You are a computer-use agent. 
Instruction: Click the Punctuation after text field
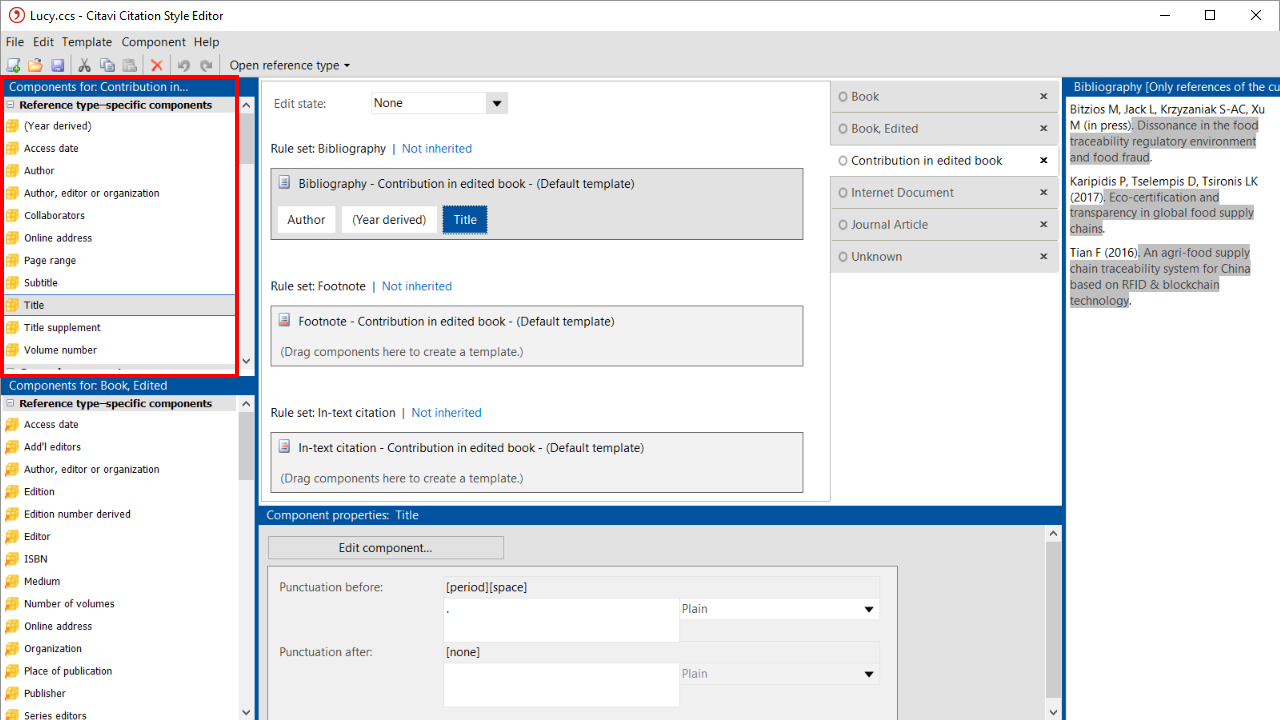561,685
